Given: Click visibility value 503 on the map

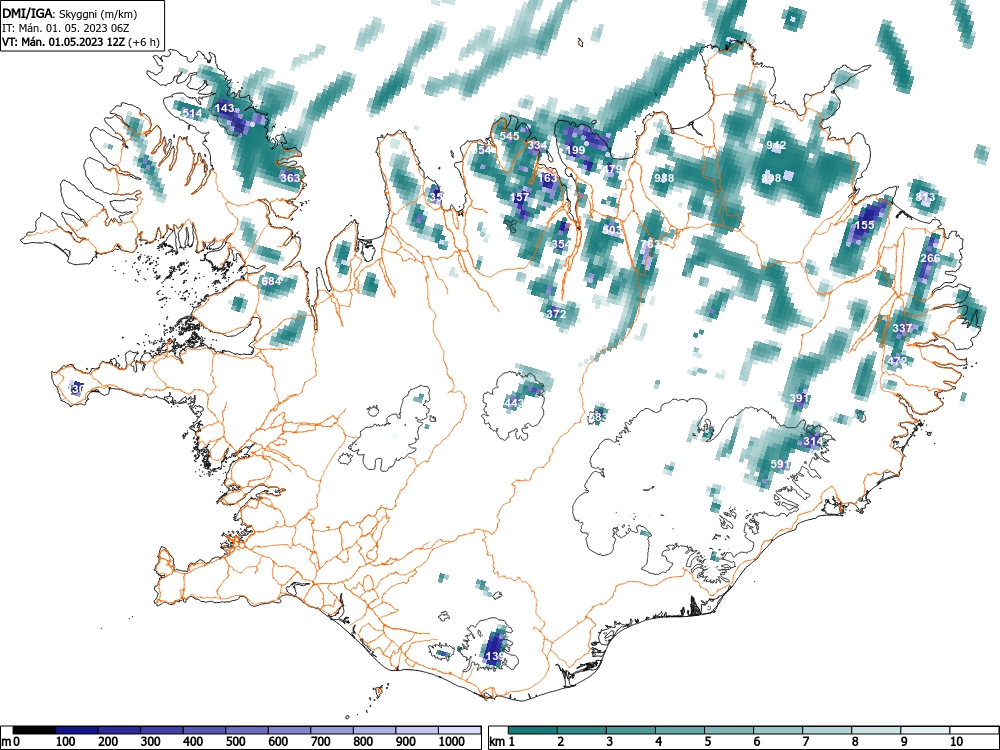Looking at the screenshot, I should point(612,230).
